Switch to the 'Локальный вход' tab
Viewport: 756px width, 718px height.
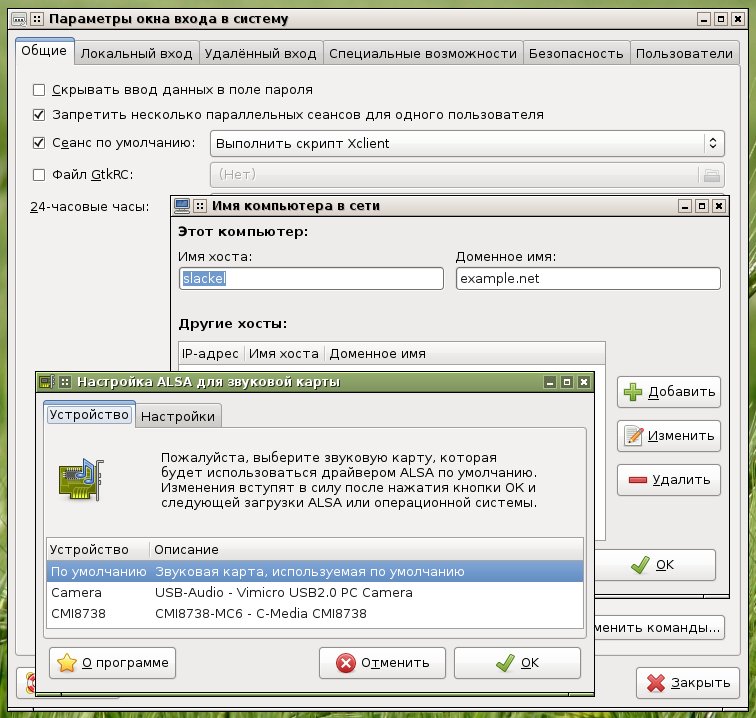pyautogui.click(x=136, y=54)
